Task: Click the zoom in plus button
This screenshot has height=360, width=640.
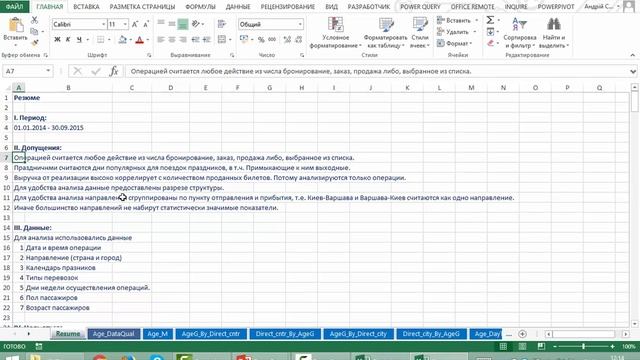Action: (x=612, y=347)
